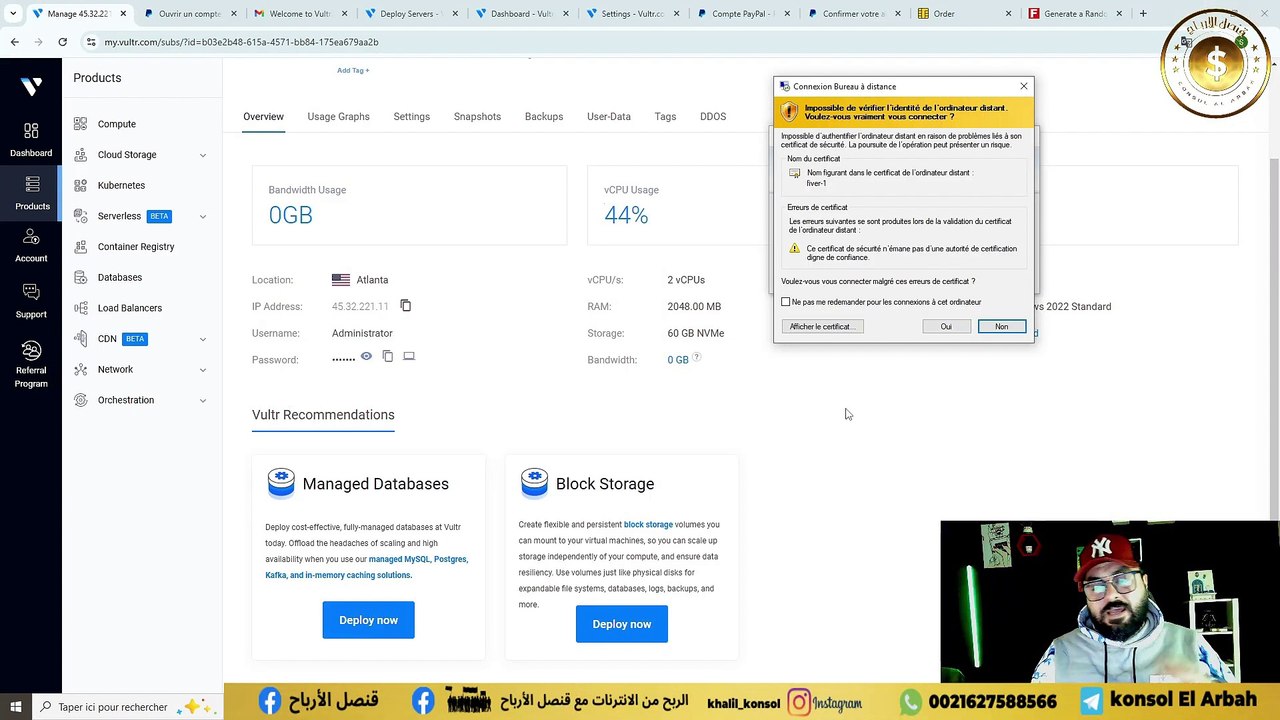Switch to the Overview tab
Image resolution: width=1280 pixels, height=720 pixels.
[x=263, y=117]
